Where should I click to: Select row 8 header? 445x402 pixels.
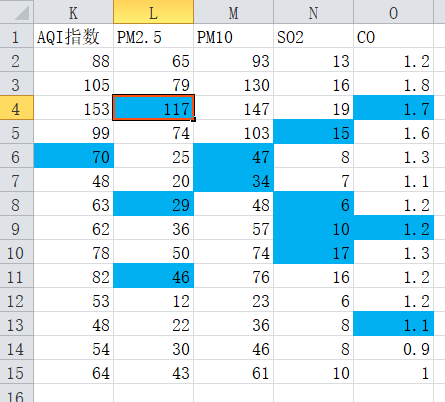coord(17,204)
